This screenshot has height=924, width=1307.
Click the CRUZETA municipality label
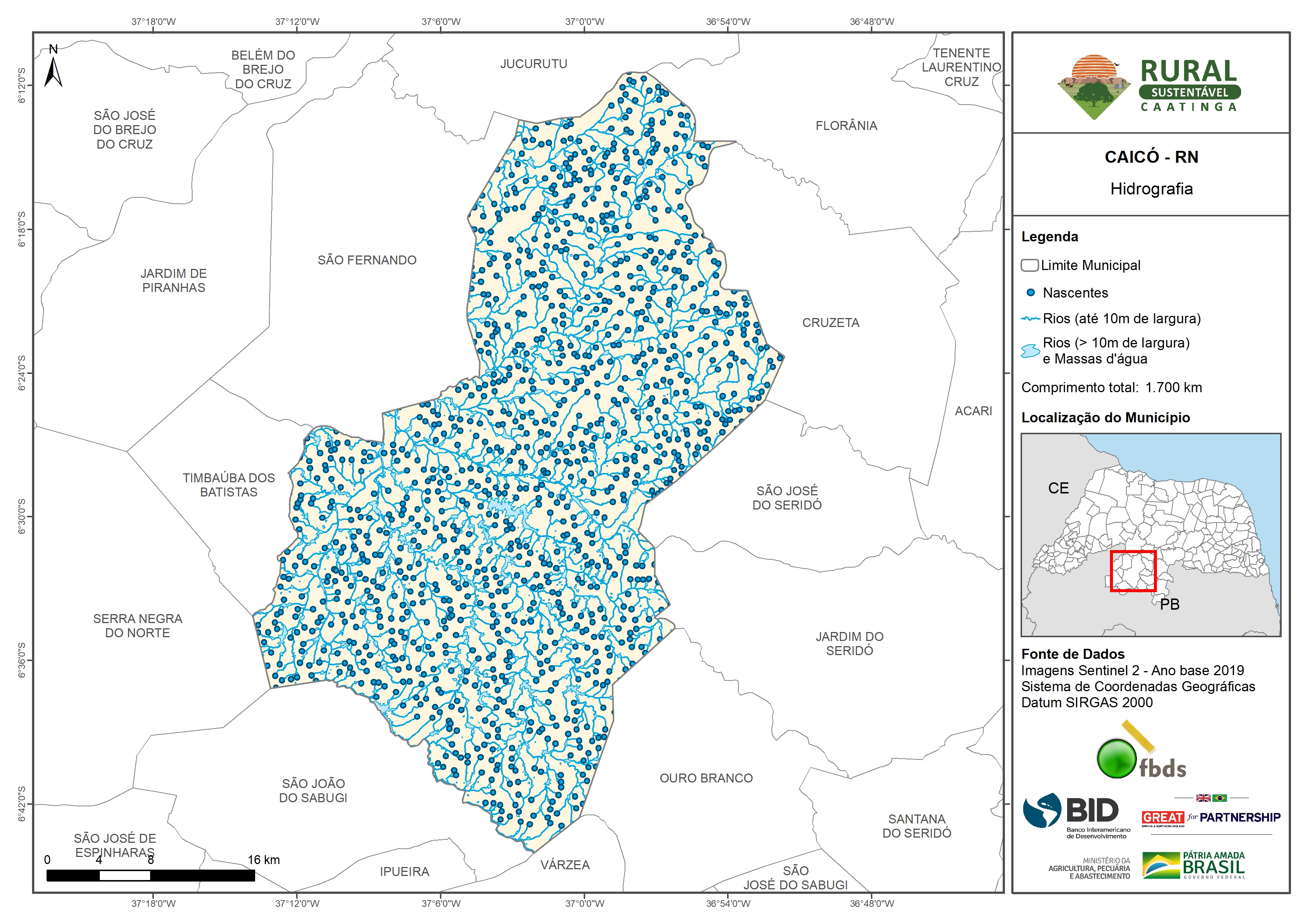point(831,323)
